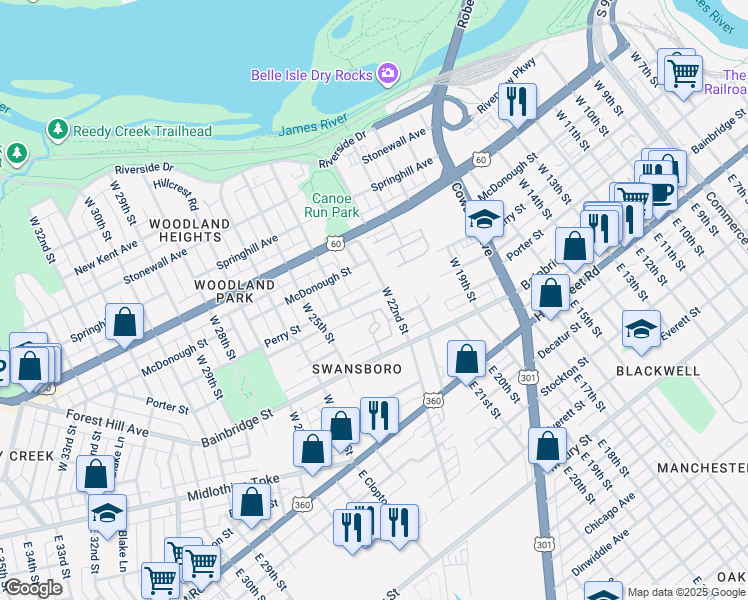Viewport: 748px width, 600px height.
Task: Click the SWANSBORO neighborhood label
Action: coord(357,369)
